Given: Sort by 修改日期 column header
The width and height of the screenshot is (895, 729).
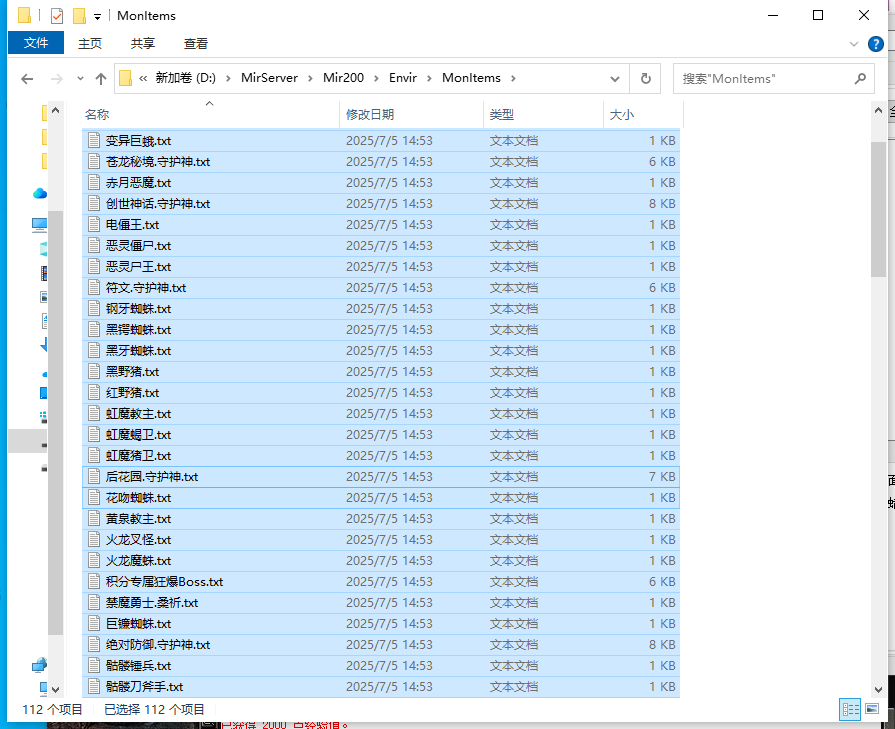Looking at the screenshot, I should pos(412,114).
